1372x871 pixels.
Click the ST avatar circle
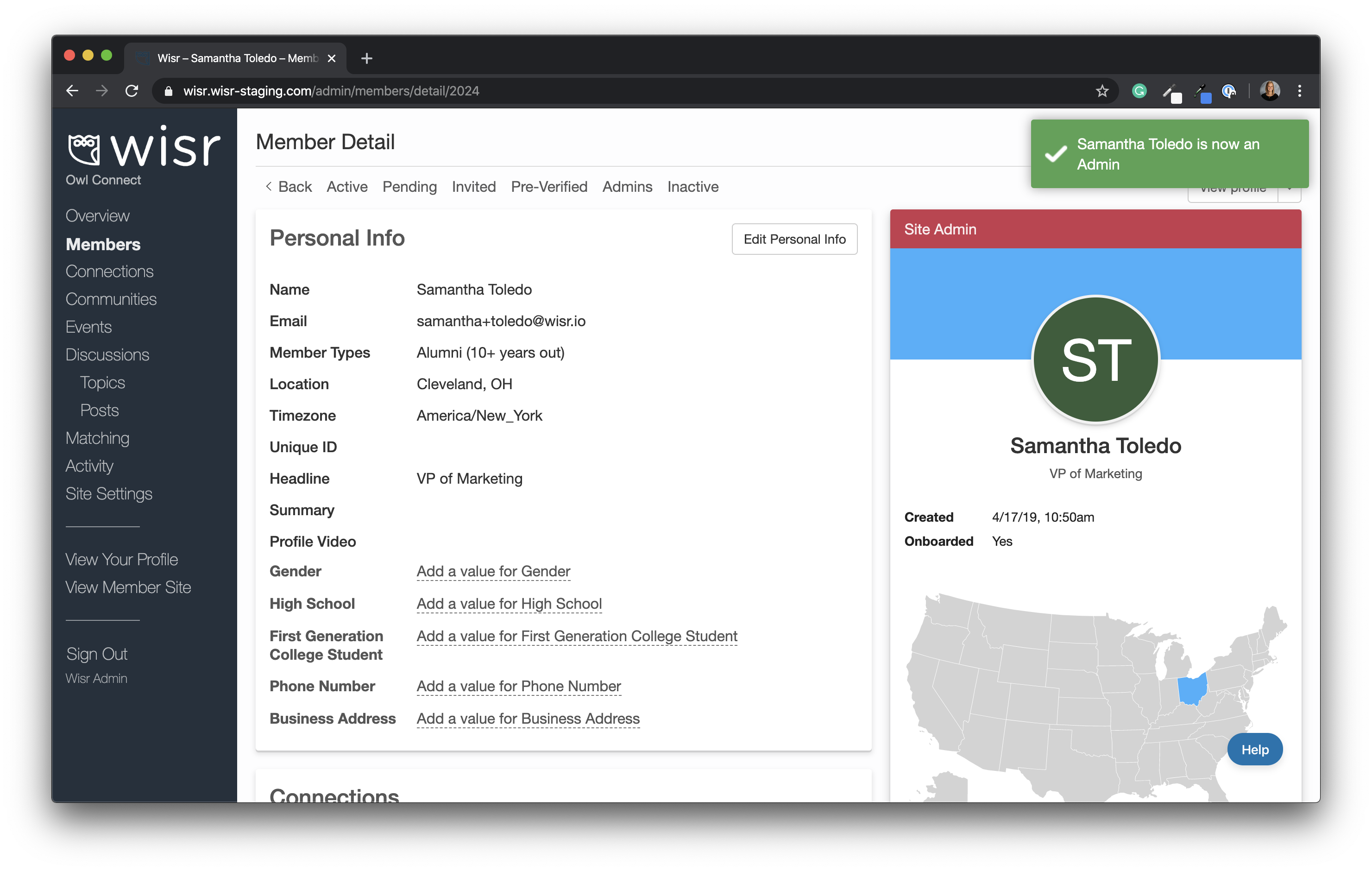click(1095, 359)
